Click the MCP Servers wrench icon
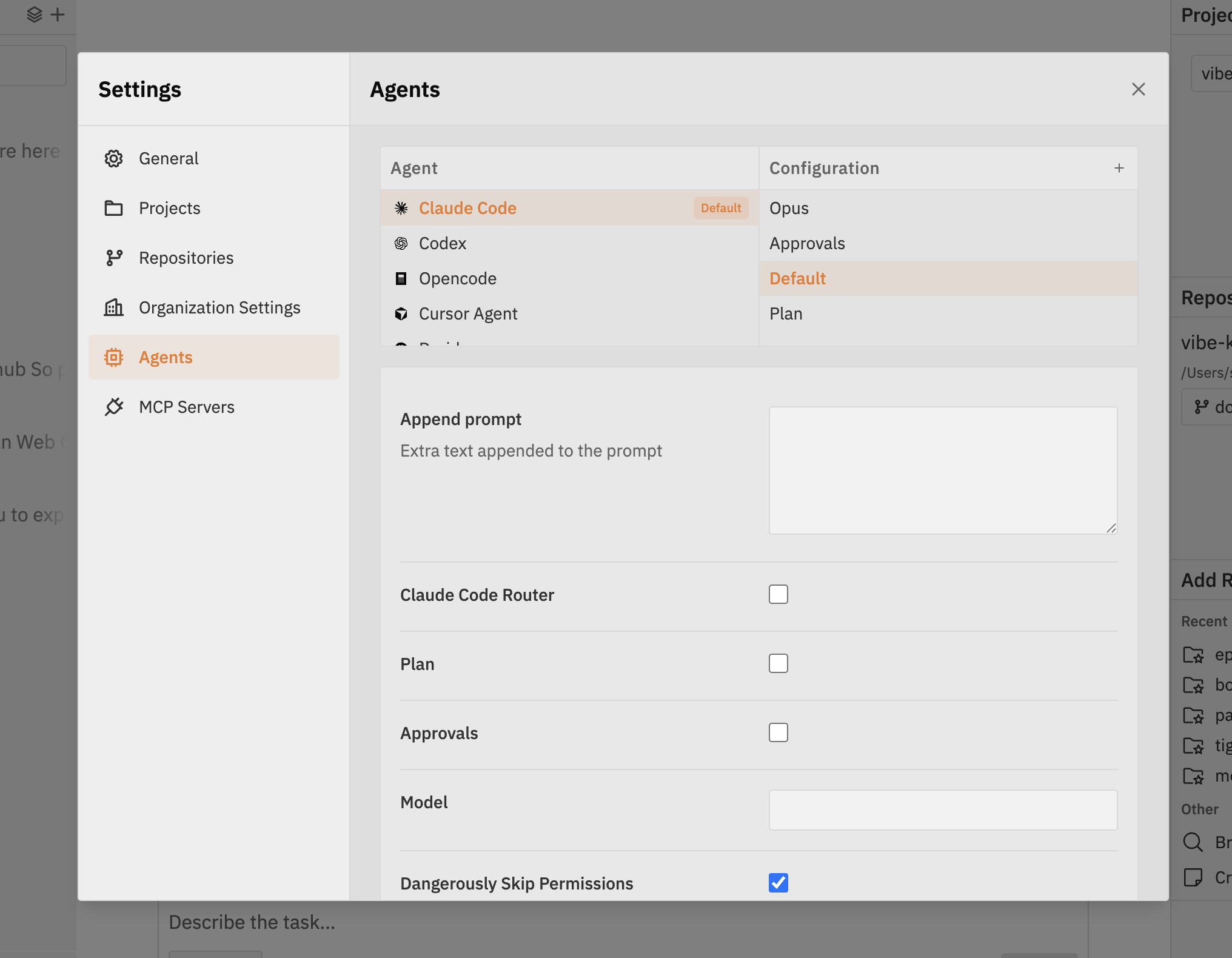1232x958 pixels. [x=114, y=407]
